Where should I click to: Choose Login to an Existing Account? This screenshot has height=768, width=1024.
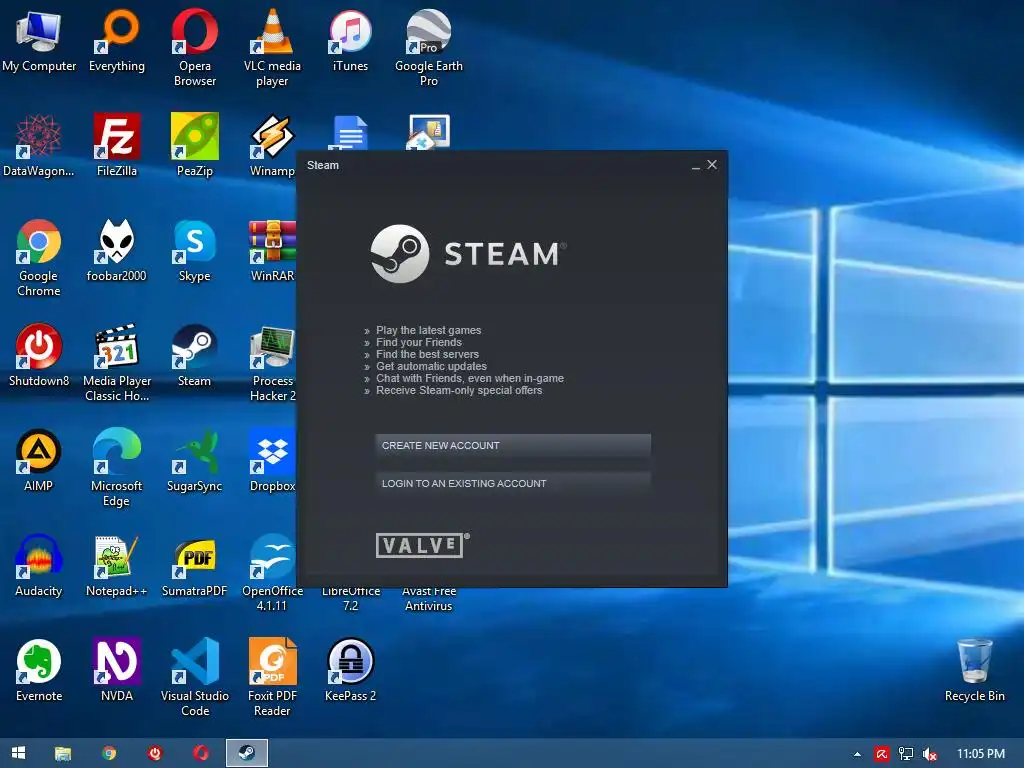click(x=513, y=483)
